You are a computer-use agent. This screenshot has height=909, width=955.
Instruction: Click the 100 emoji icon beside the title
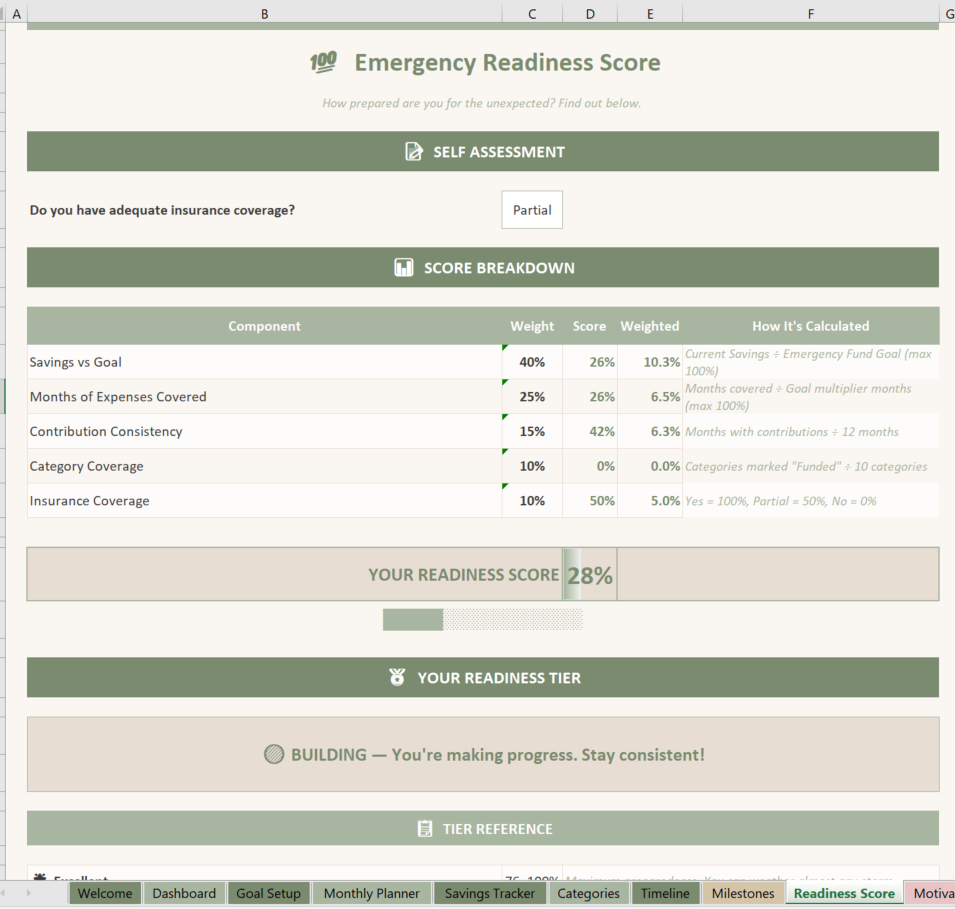(x=323, y=62)
